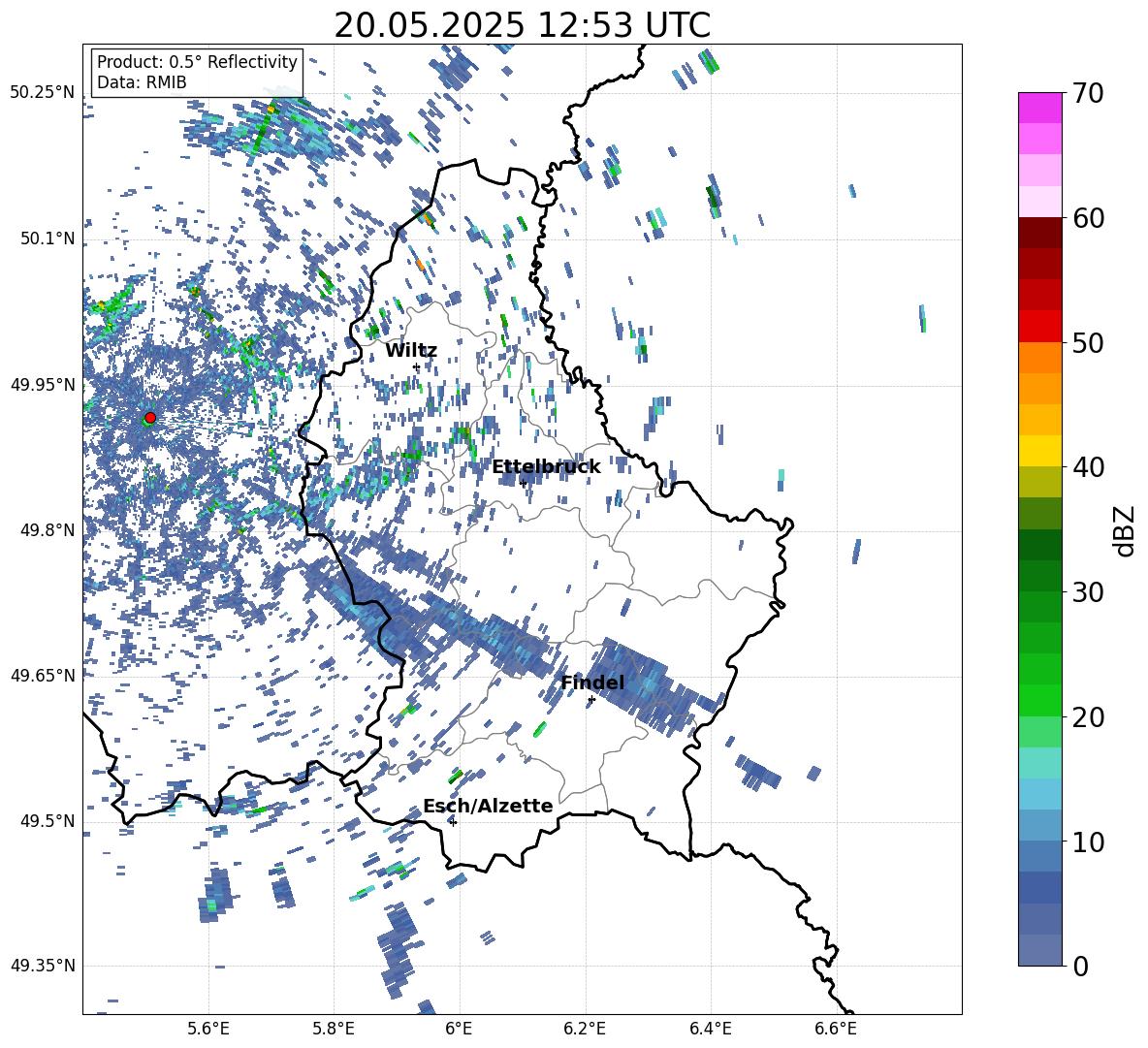This screenshot has width=1148, height=1048.
Task: Click 'Product: 0.5° Reflectivity' legend text
Action: pyautogui.click(x=197, y=62)
